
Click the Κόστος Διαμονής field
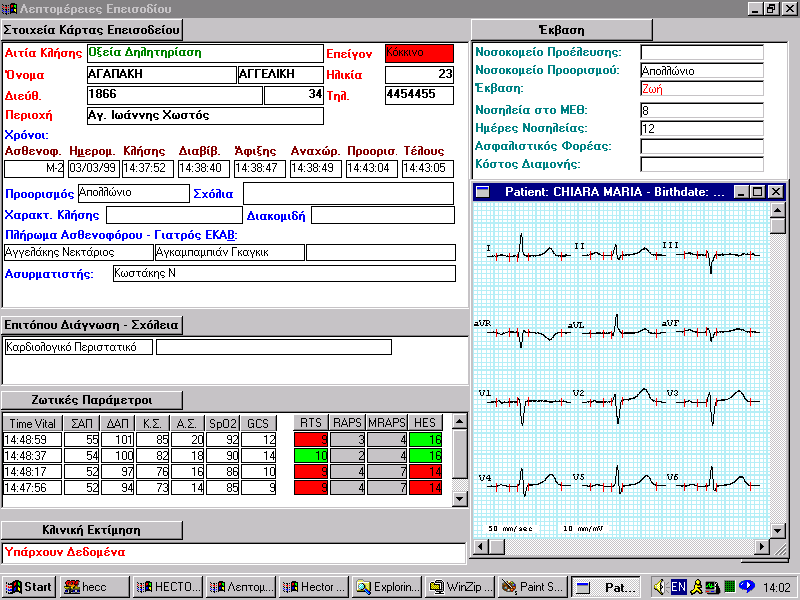pos(702,164)
